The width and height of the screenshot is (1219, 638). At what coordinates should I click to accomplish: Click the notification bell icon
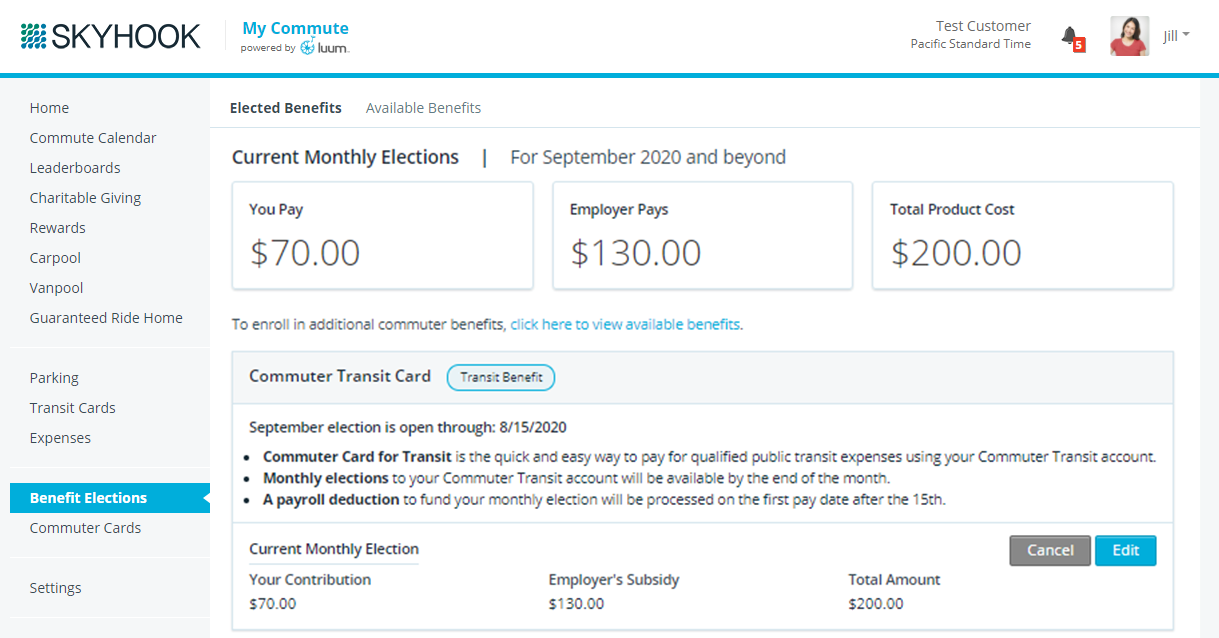[1071, 37]
